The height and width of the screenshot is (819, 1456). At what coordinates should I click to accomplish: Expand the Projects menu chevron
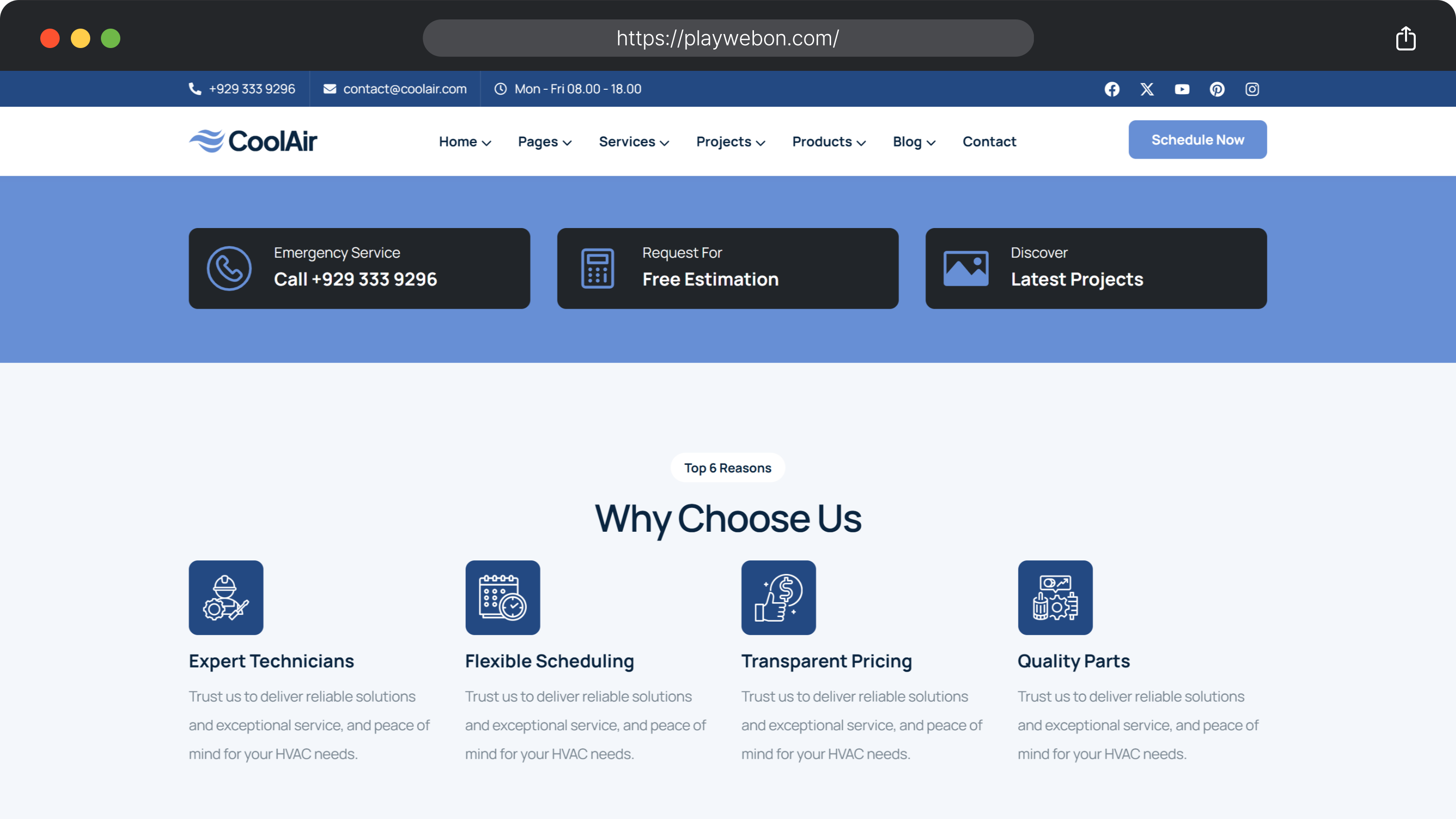click(x=760, y=143)
